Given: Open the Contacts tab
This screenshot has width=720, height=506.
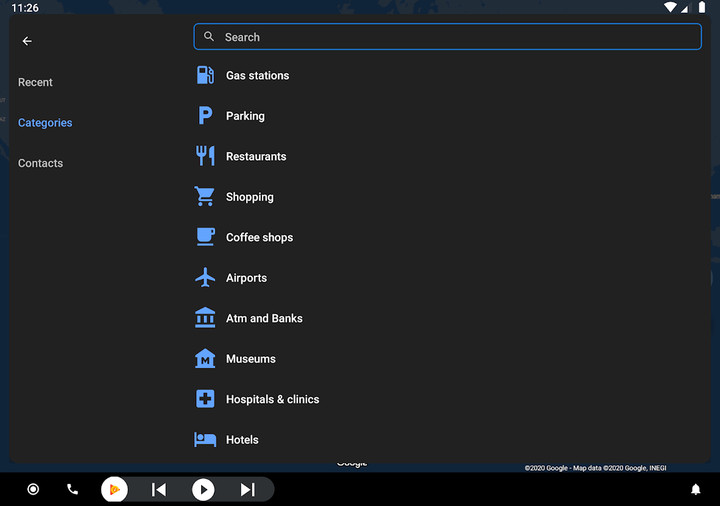Looking at the screenshot, I should tap(40, 163).
